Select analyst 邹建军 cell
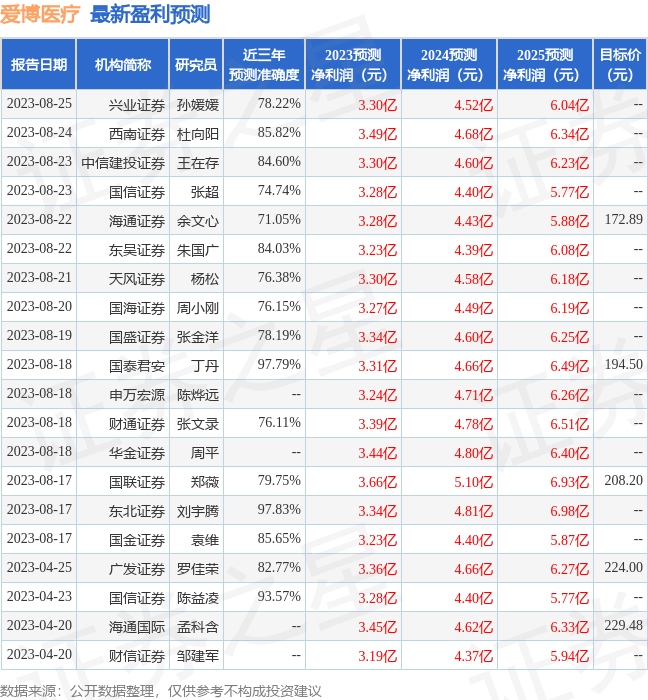Image resolution: width=648 pixels, height=700 pixels. [x=198, y=657]
